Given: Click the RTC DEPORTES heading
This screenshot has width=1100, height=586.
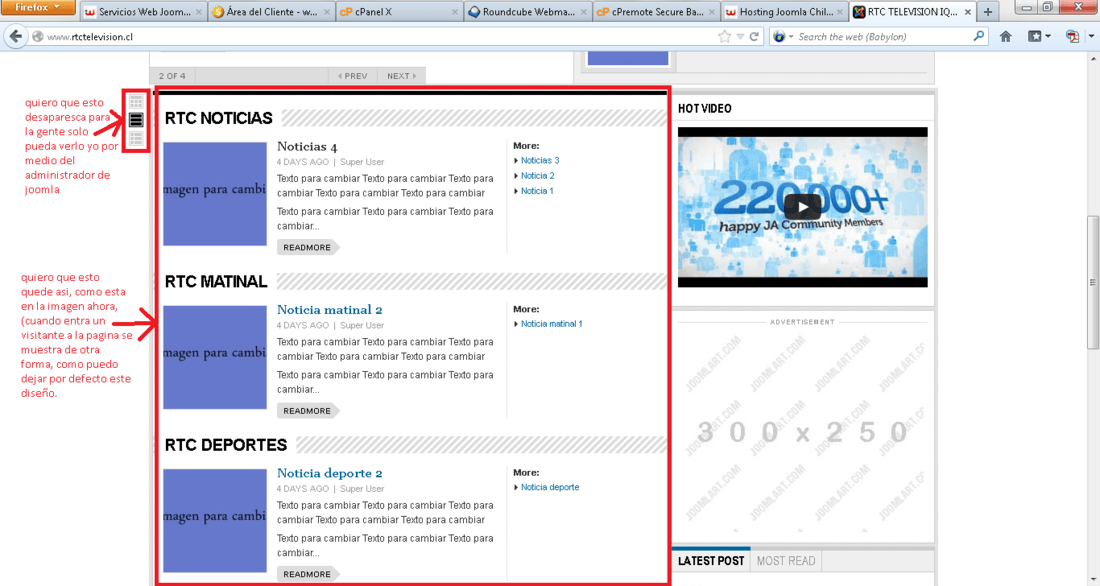Looking at the screenshot, I should click(226, 445).
